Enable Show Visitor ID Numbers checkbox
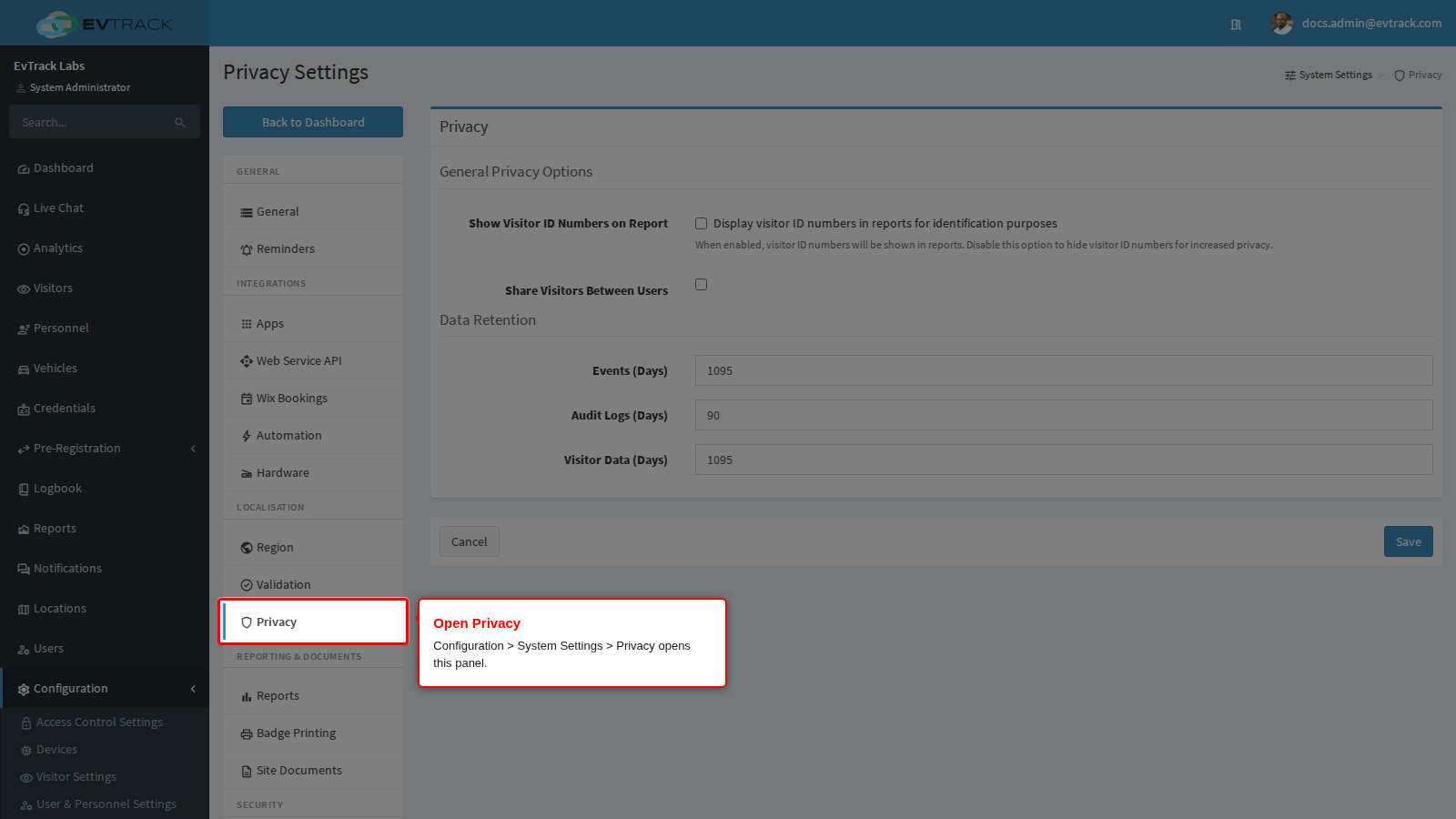Image resolution: width=1456 pixels, height=819 pixels. pyautogui.click(x=702, y=223)
